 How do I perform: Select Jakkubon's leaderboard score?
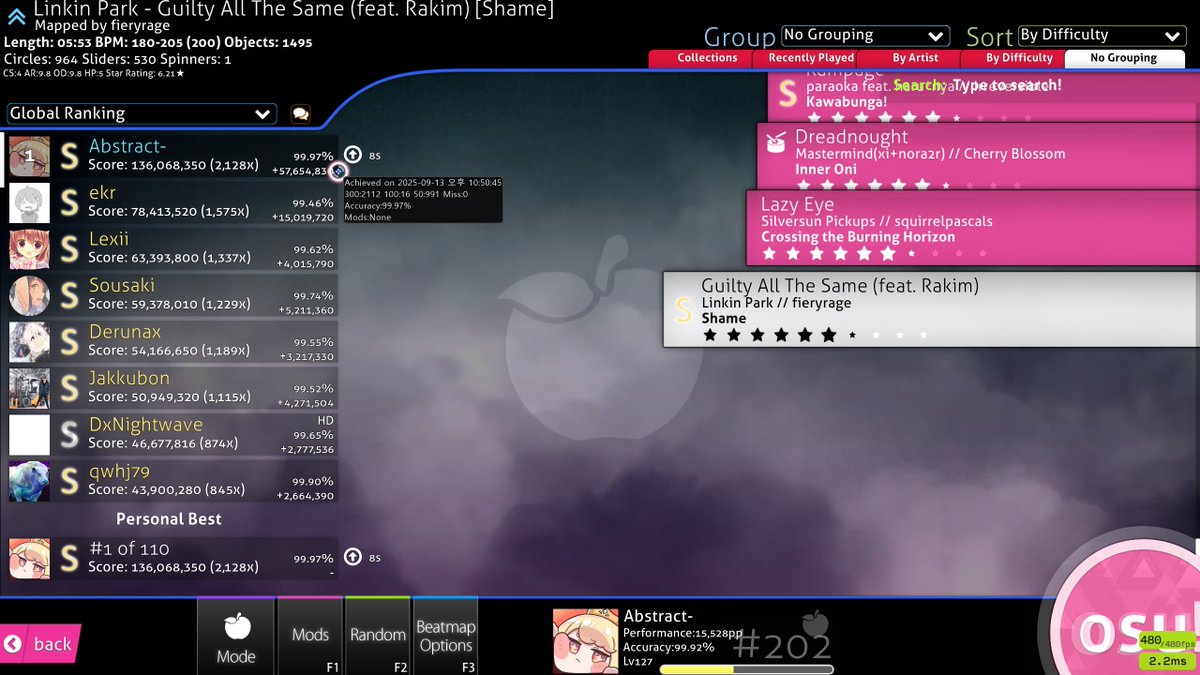[x=171, y=389]
